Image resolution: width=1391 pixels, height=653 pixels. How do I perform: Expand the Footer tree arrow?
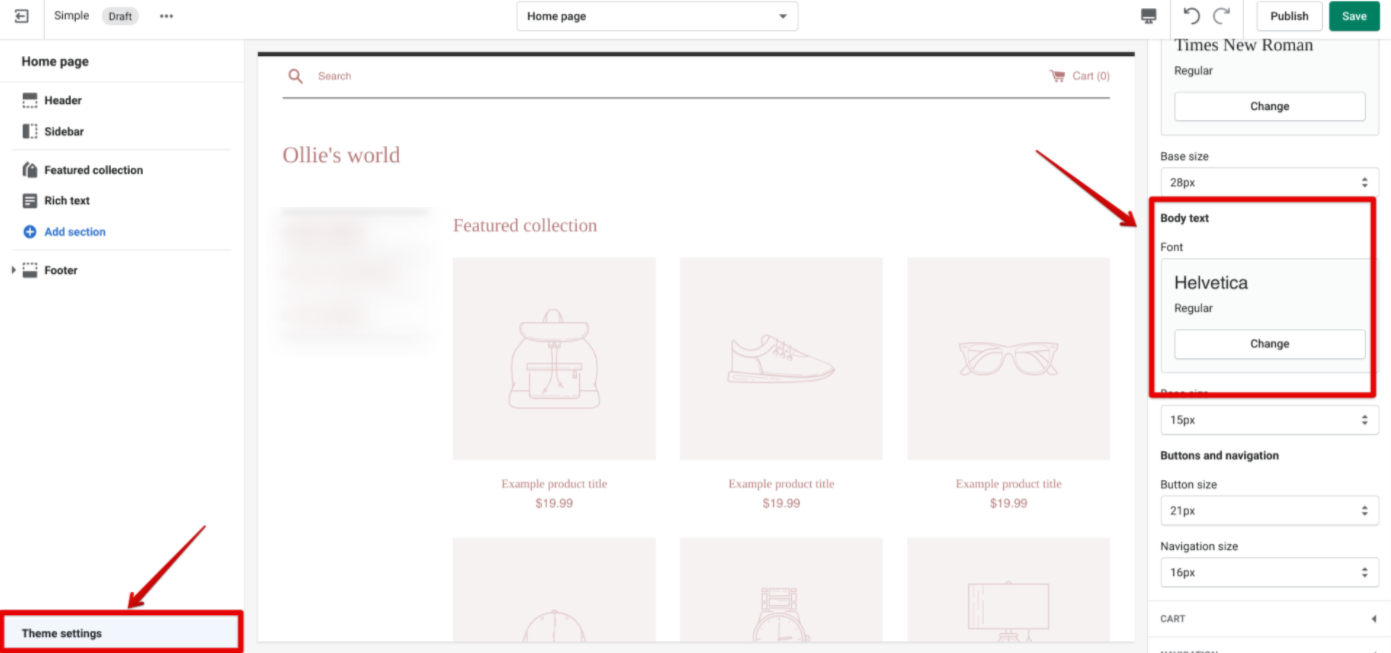click(13, 270)
